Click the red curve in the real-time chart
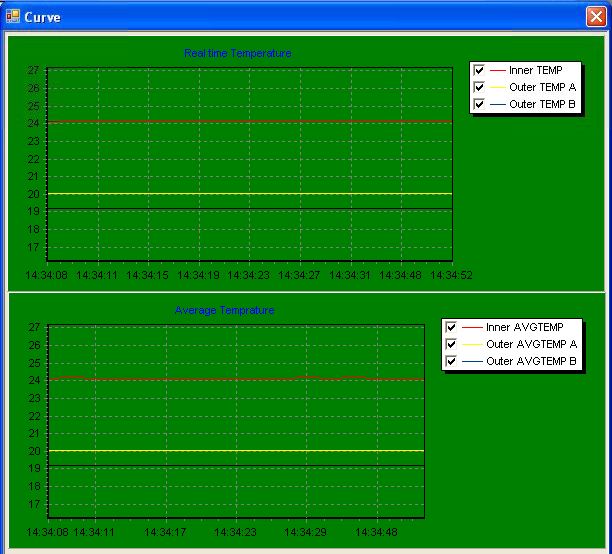The width and height of the screenshot is (612, 554). 250,122
